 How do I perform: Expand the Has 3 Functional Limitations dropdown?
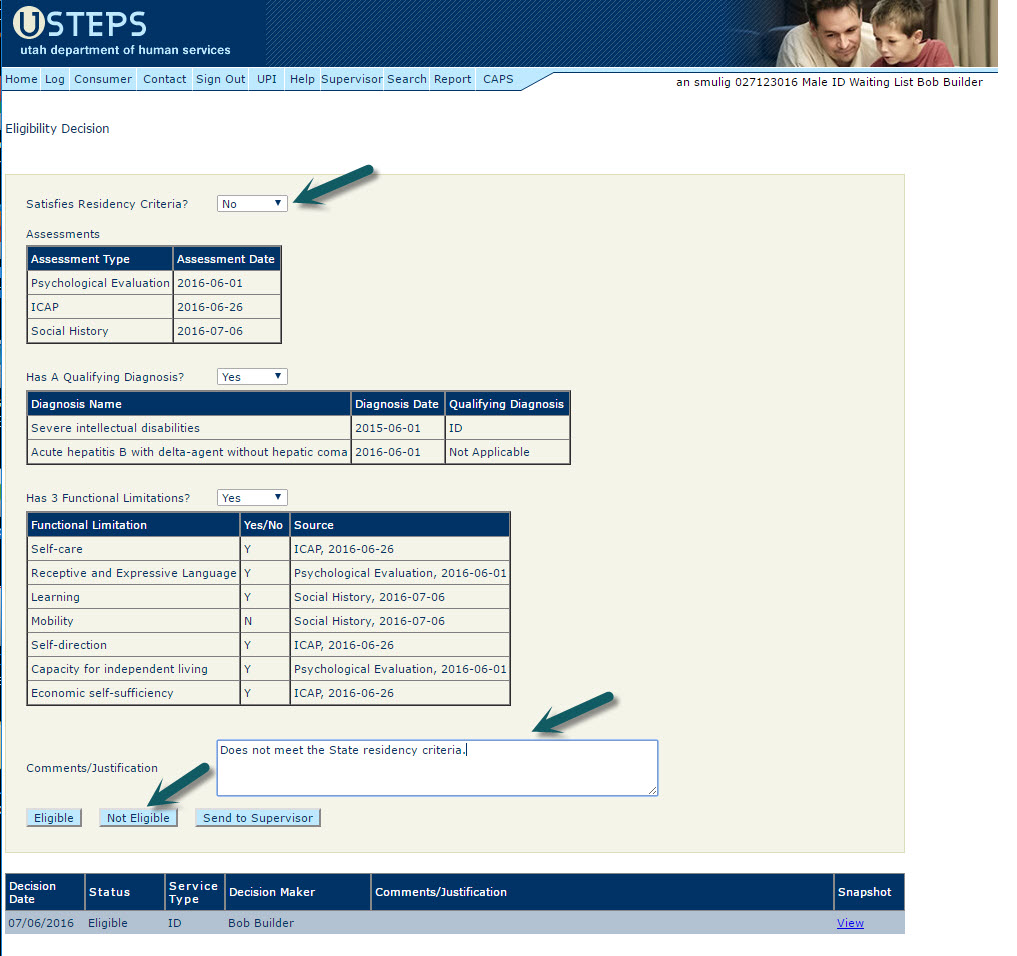coord(252,497)
